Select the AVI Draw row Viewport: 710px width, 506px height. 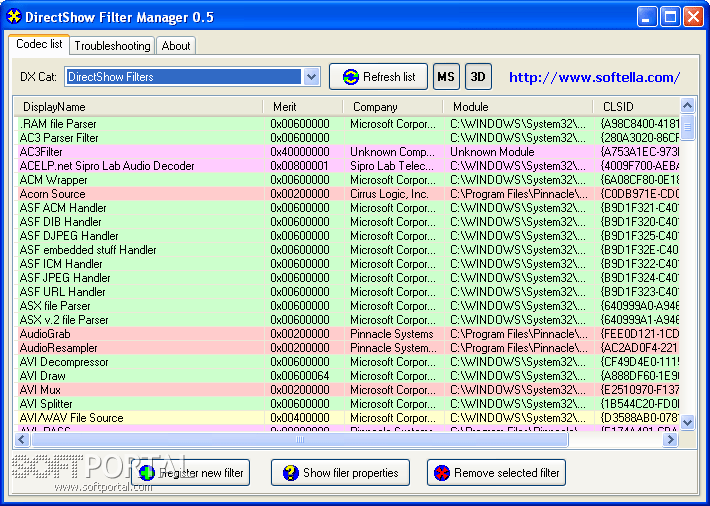[x=347, y=376]
